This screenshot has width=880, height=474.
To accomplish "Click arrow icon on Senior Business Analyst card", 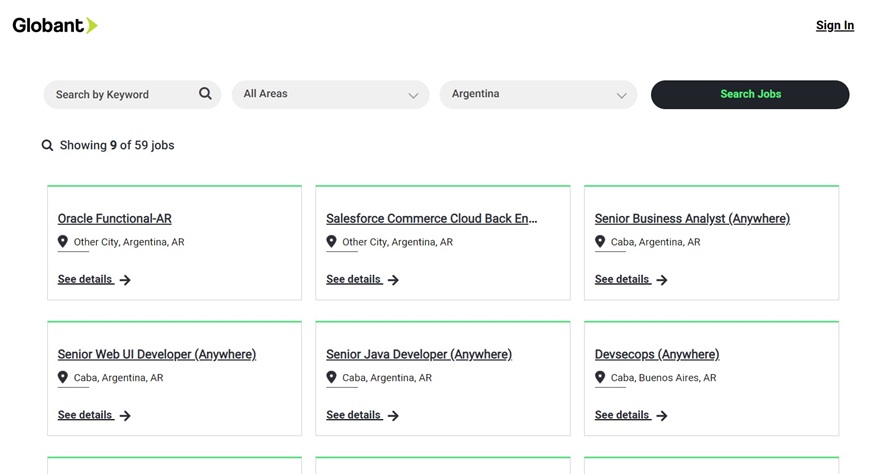I will tap(662, 280).
